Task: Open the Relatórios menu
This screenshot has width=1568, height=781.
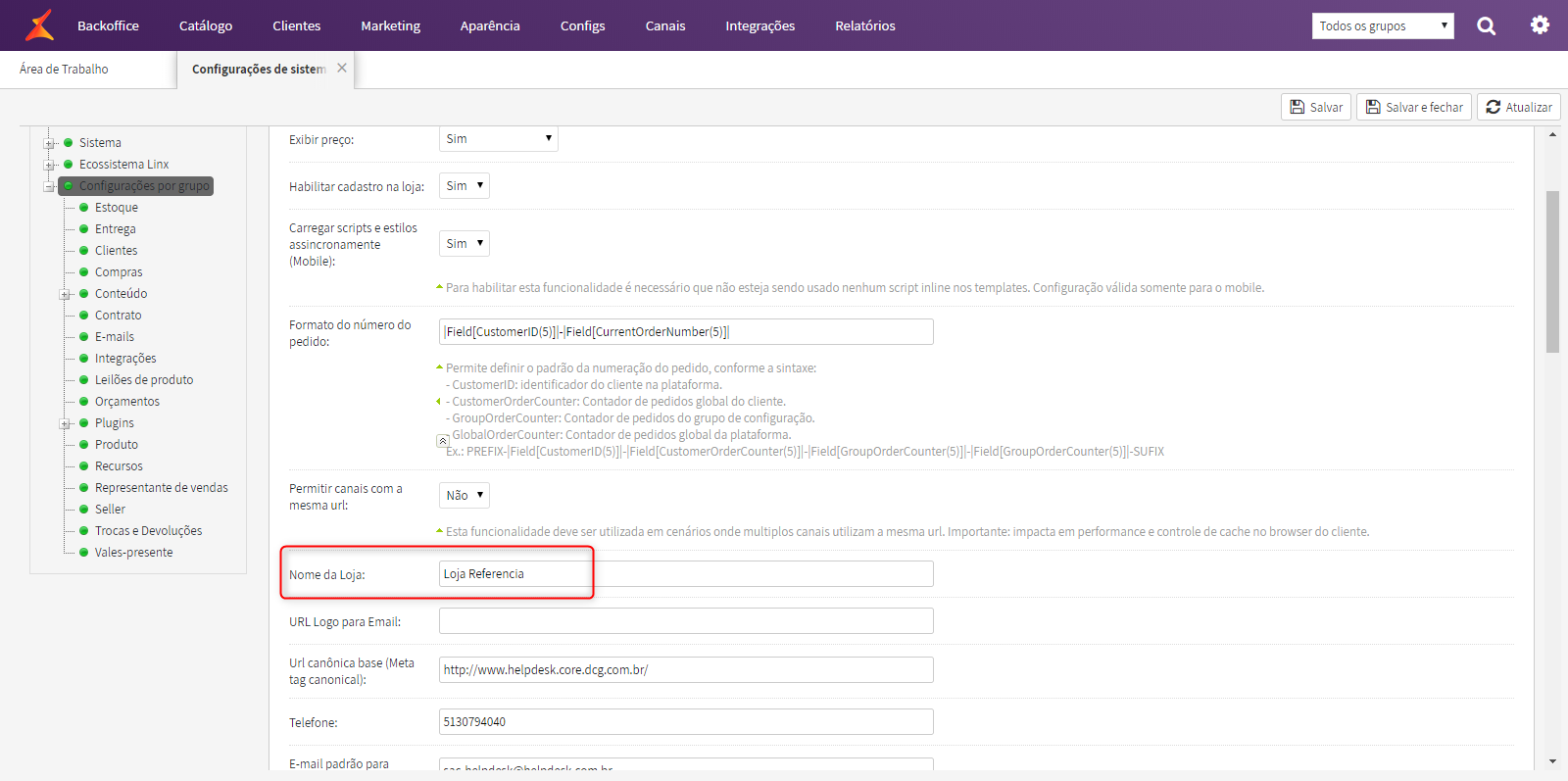Action: [x=865, y=25]
